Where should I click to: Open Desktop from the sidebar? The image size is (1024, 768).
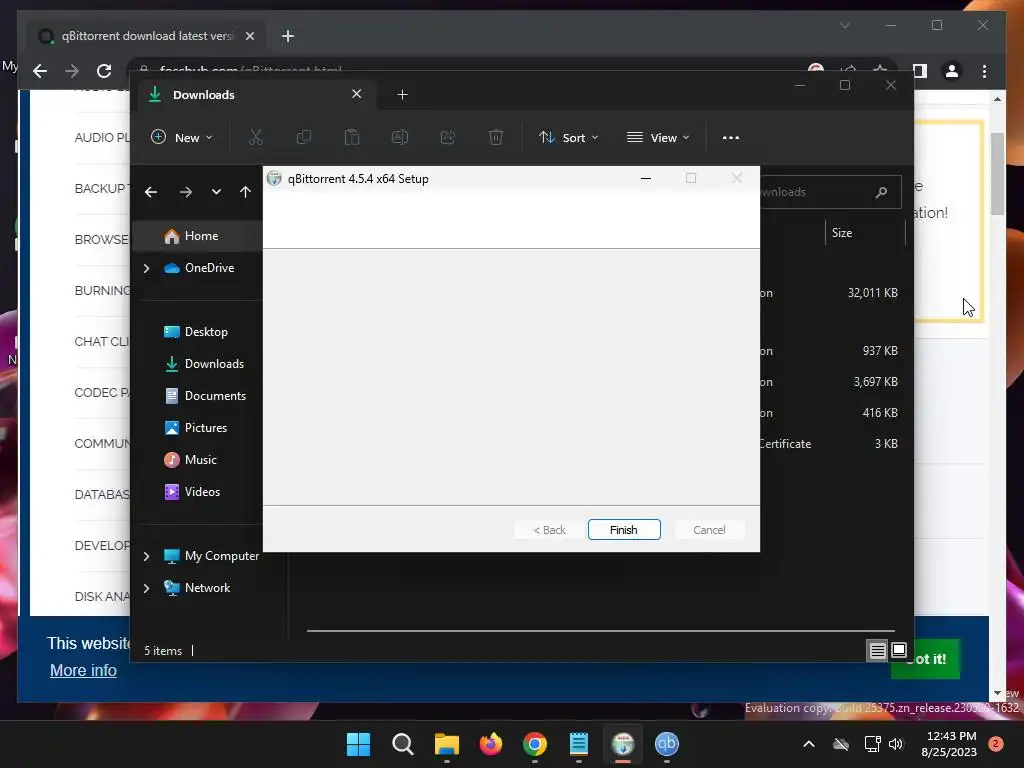click(198, 332)
